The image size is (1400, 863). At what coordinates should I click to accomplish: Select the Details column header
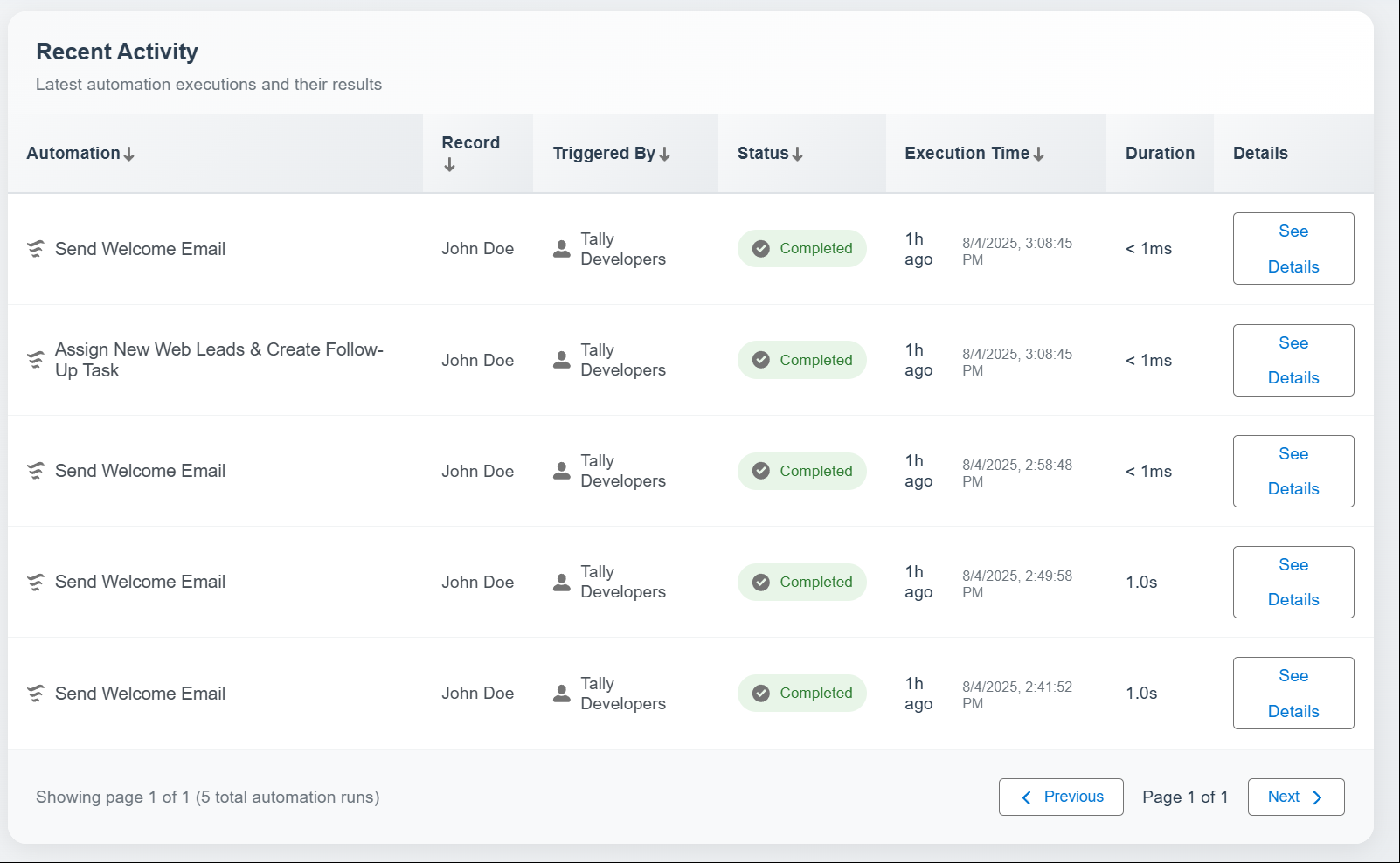tap(1260, 153)
